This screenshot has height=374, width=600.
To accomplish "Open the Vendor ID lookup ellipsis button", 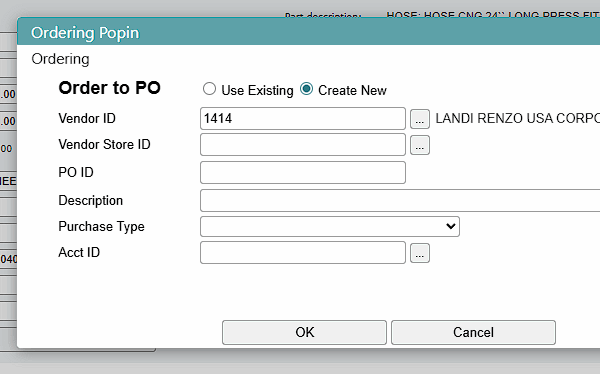I will pos(420,119).
